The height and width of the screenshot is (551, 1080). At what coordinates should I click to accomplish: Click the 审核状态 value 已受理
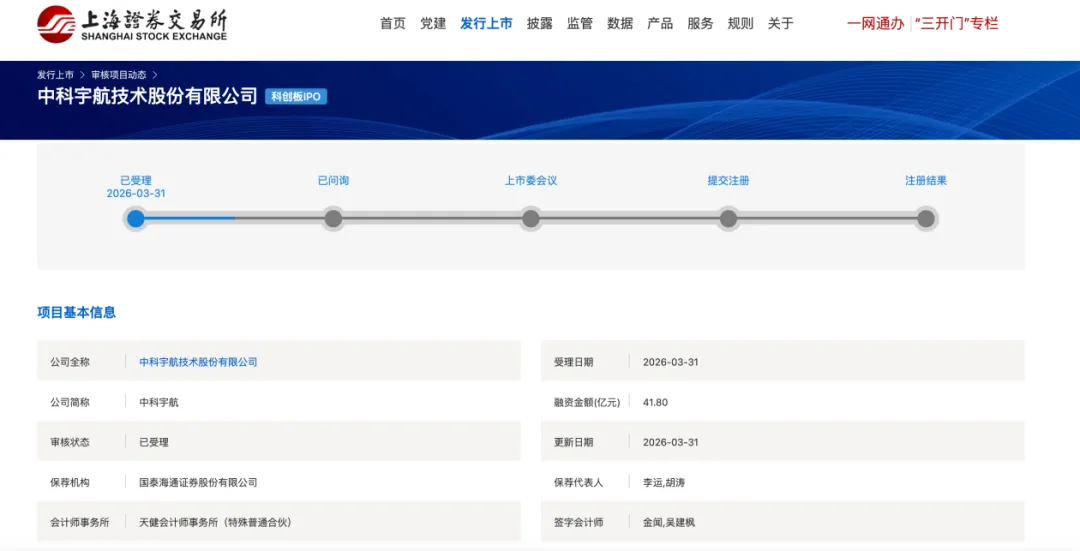[154, 442]
